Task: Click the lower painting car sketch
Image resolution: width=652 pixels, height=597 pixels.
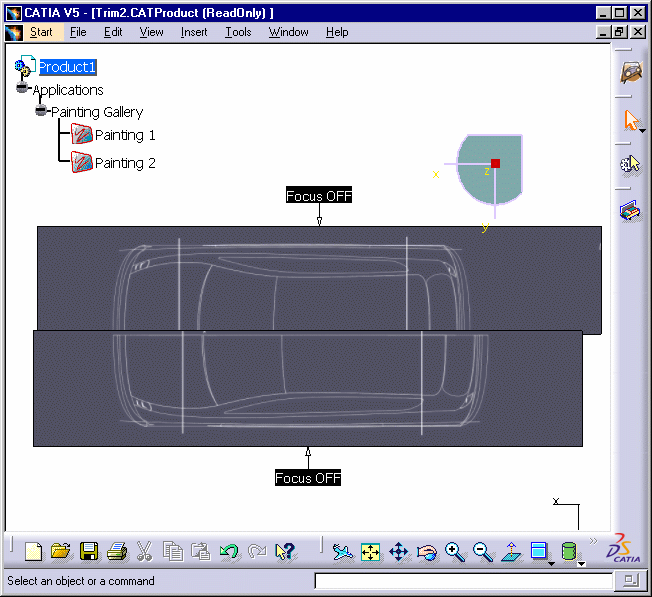Action: point(308,388)
